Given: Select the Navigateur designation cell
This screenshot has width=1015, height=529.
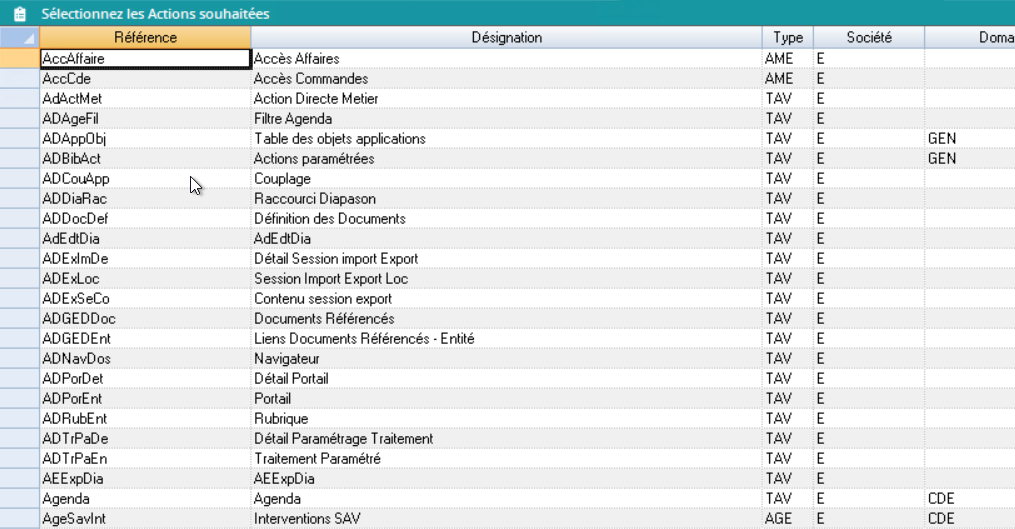Looking at the screenshot, I should [x=506, y=359].
